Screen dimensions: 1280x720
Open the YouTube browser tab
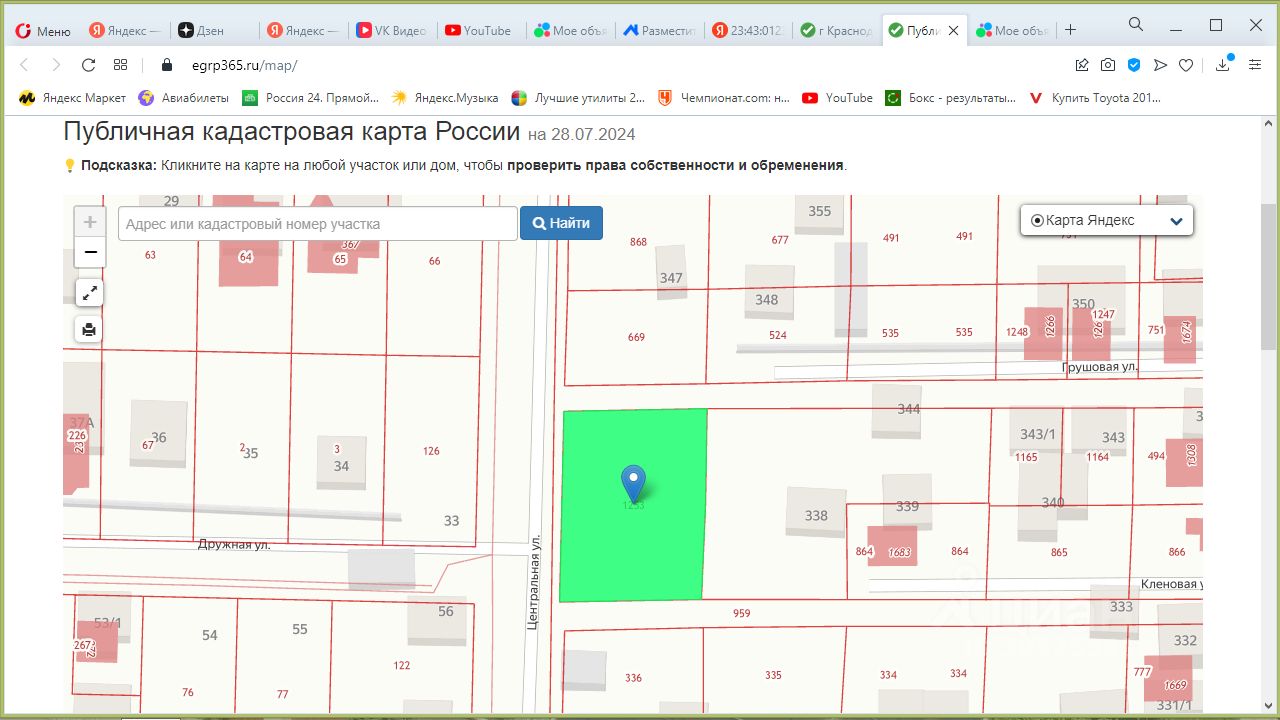tap(478, 30)
